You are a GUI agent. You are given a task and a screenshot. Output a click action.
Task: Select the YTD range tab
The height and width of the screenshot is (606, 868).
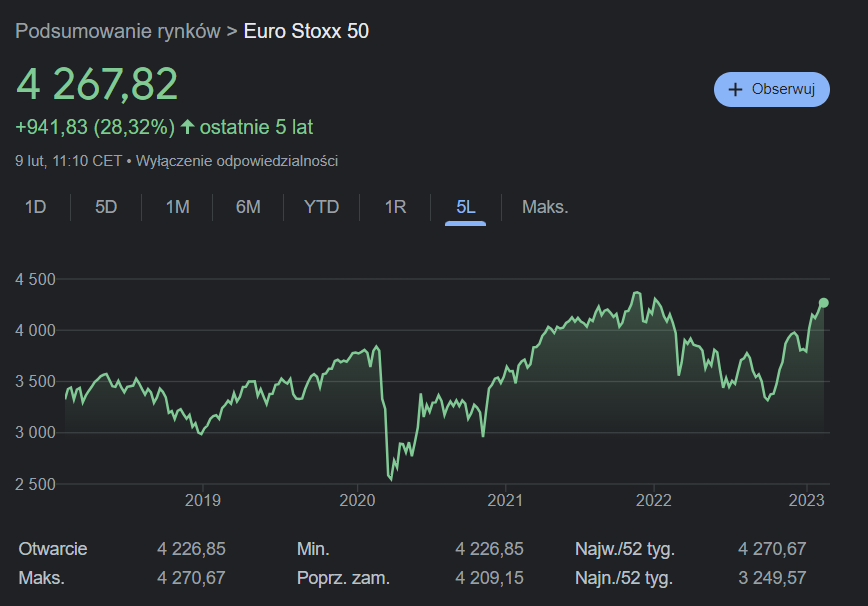[321, 207]
